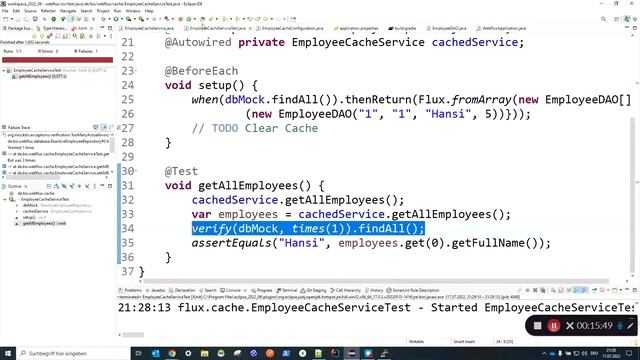Open the EmployeeCacheConfiguration.java editor tab
The height and width of the screenshot is (360, 640).
pos(289,28)
